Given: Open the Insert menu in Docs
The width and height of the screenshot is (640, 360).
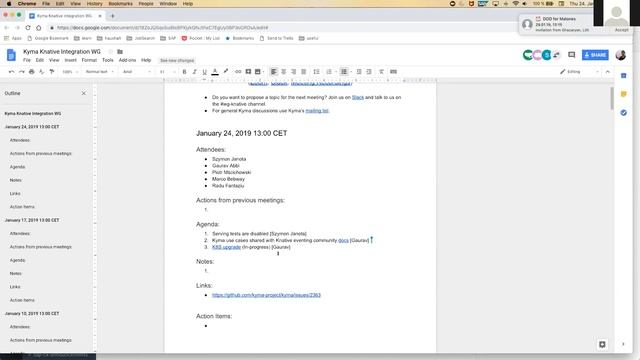Looking at the screenshot, I should 70,60.
